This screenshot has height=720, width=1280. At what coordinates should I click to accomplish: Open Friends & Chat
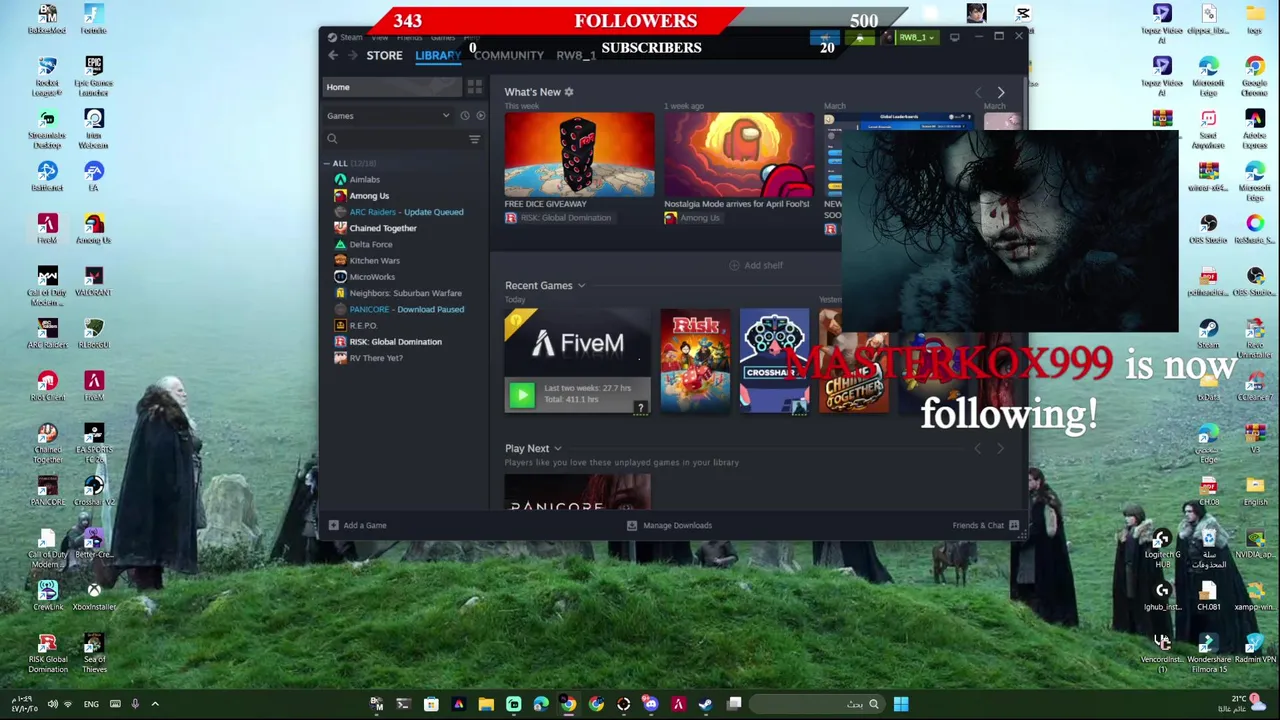(986, 525)
